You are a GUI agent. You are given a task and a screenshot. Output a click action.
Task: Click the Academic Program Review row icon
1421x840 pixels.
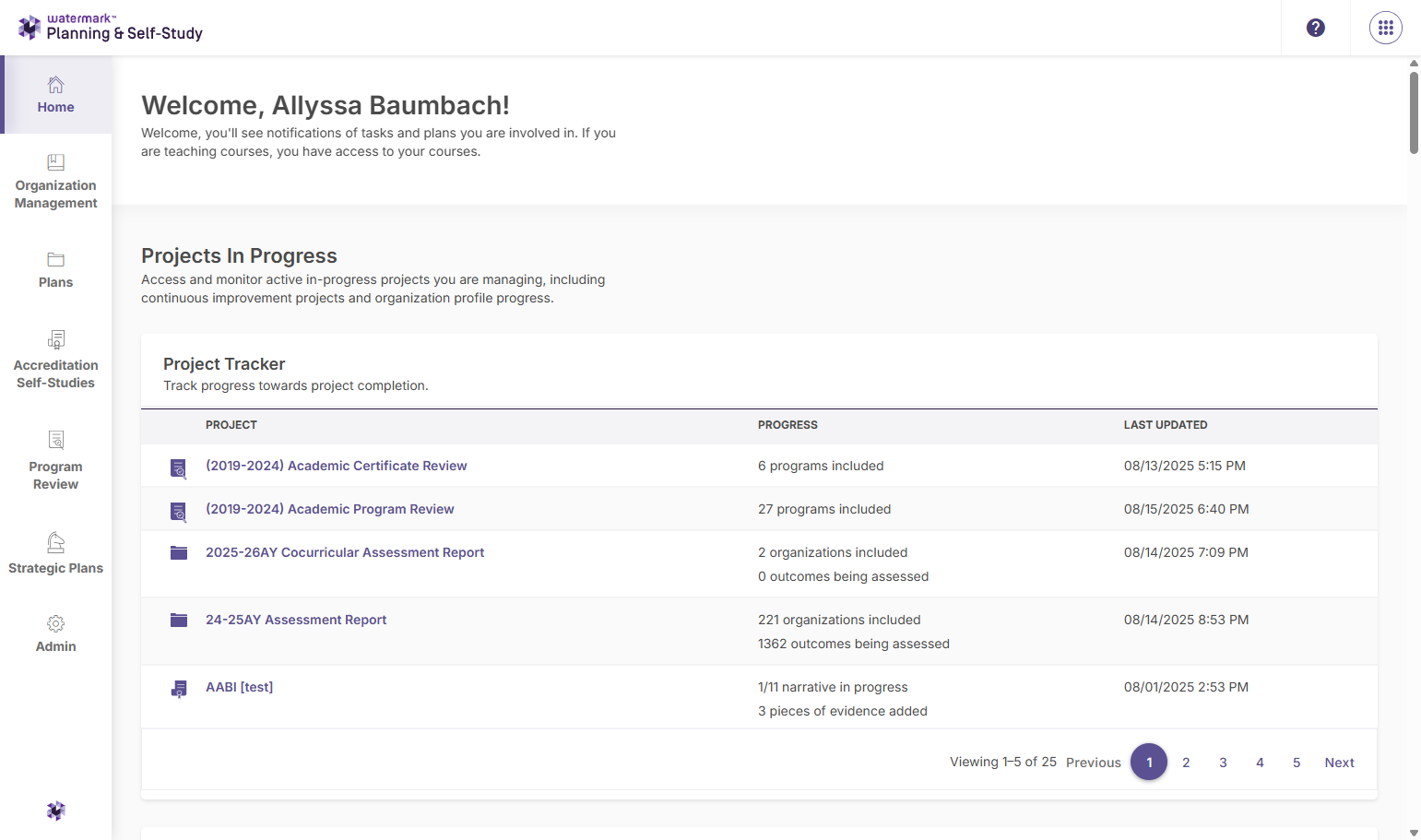click(x=179, y=512)
